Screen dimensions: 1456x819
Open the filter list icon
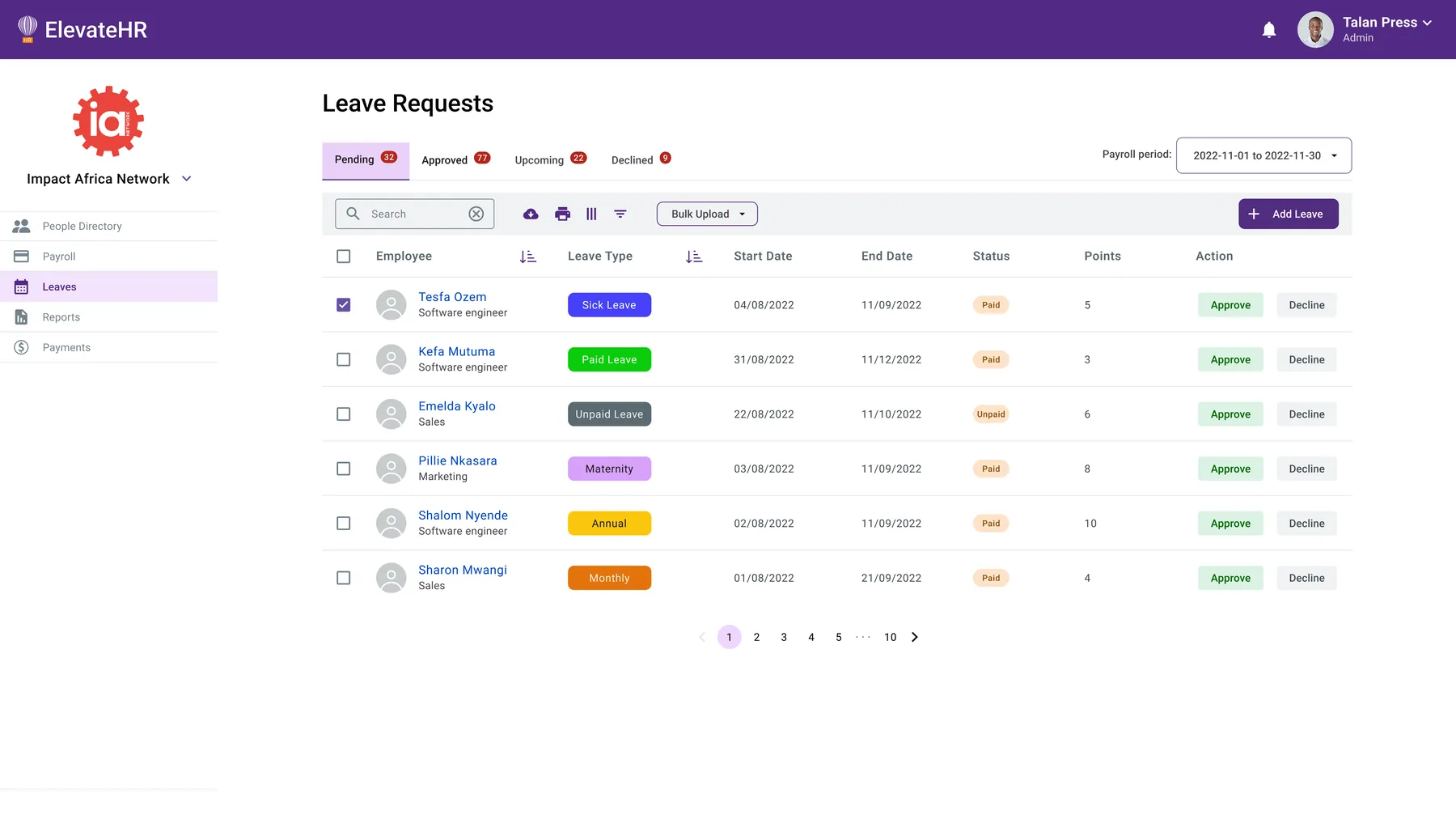(620, 214)
